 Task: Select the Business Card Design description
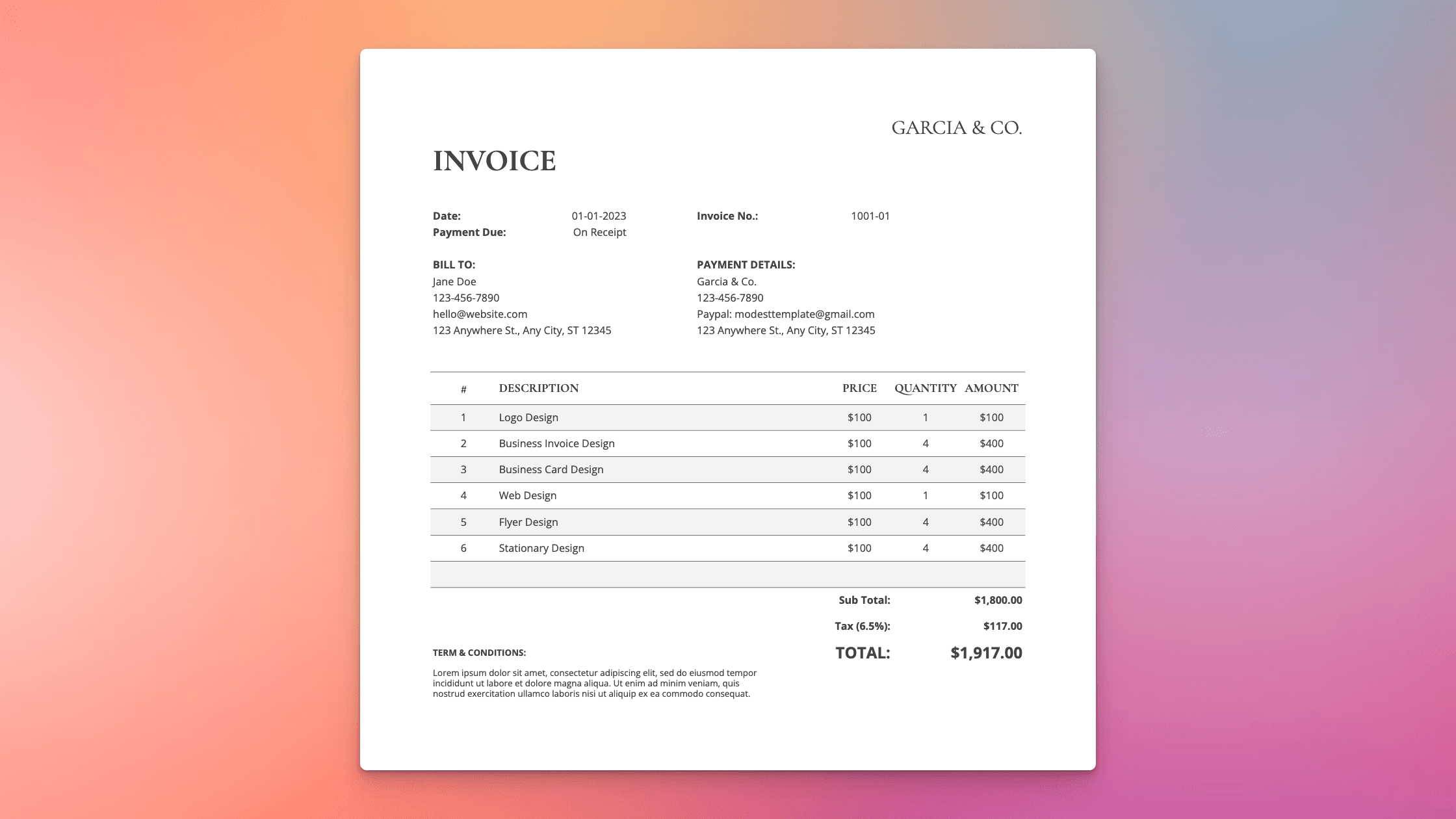pos(551,469)
